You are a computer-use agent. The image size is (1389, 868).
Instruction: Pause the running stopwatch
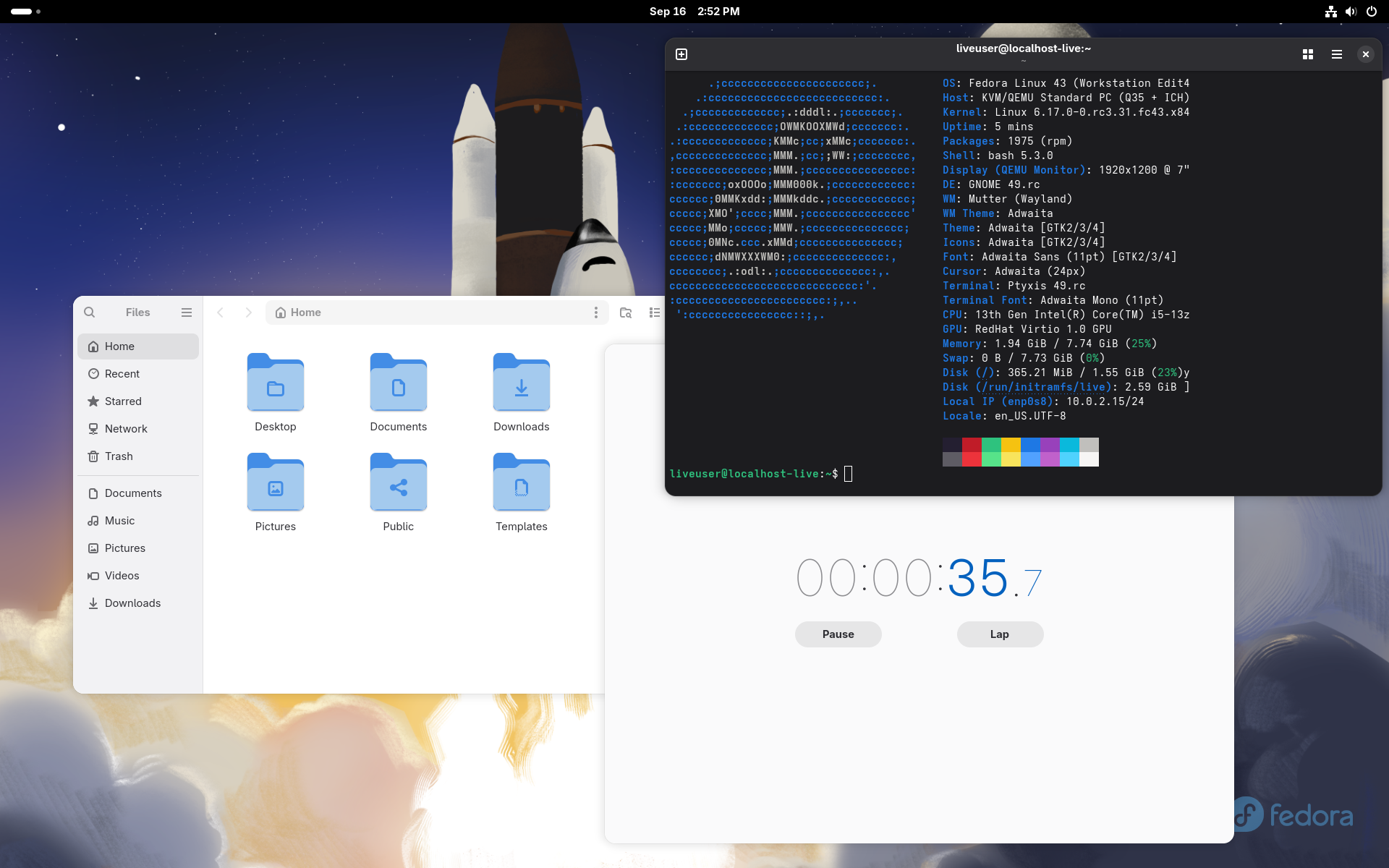pos(837,634)
